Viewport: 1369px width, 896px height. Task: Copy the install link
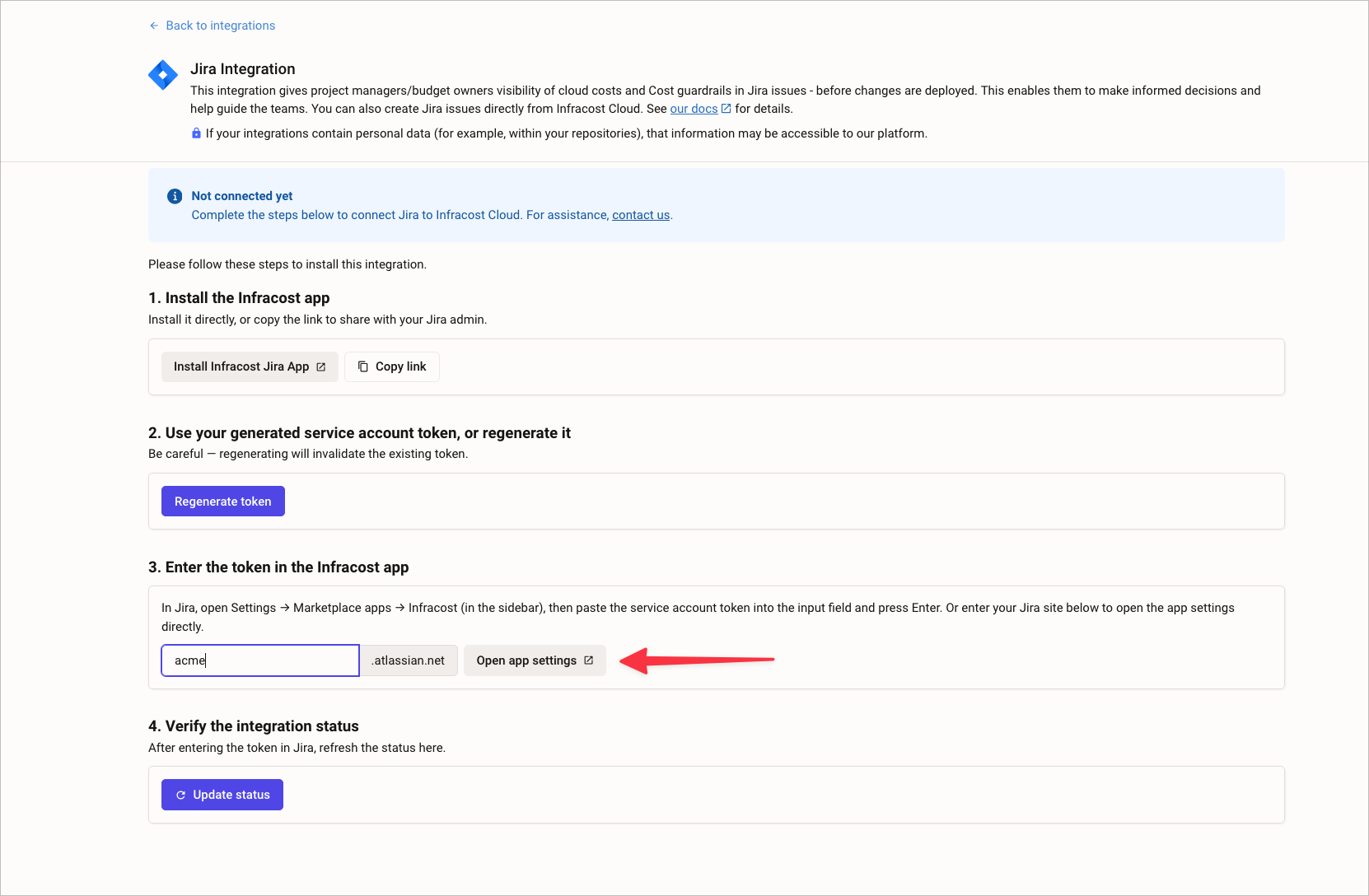[392, 366]
